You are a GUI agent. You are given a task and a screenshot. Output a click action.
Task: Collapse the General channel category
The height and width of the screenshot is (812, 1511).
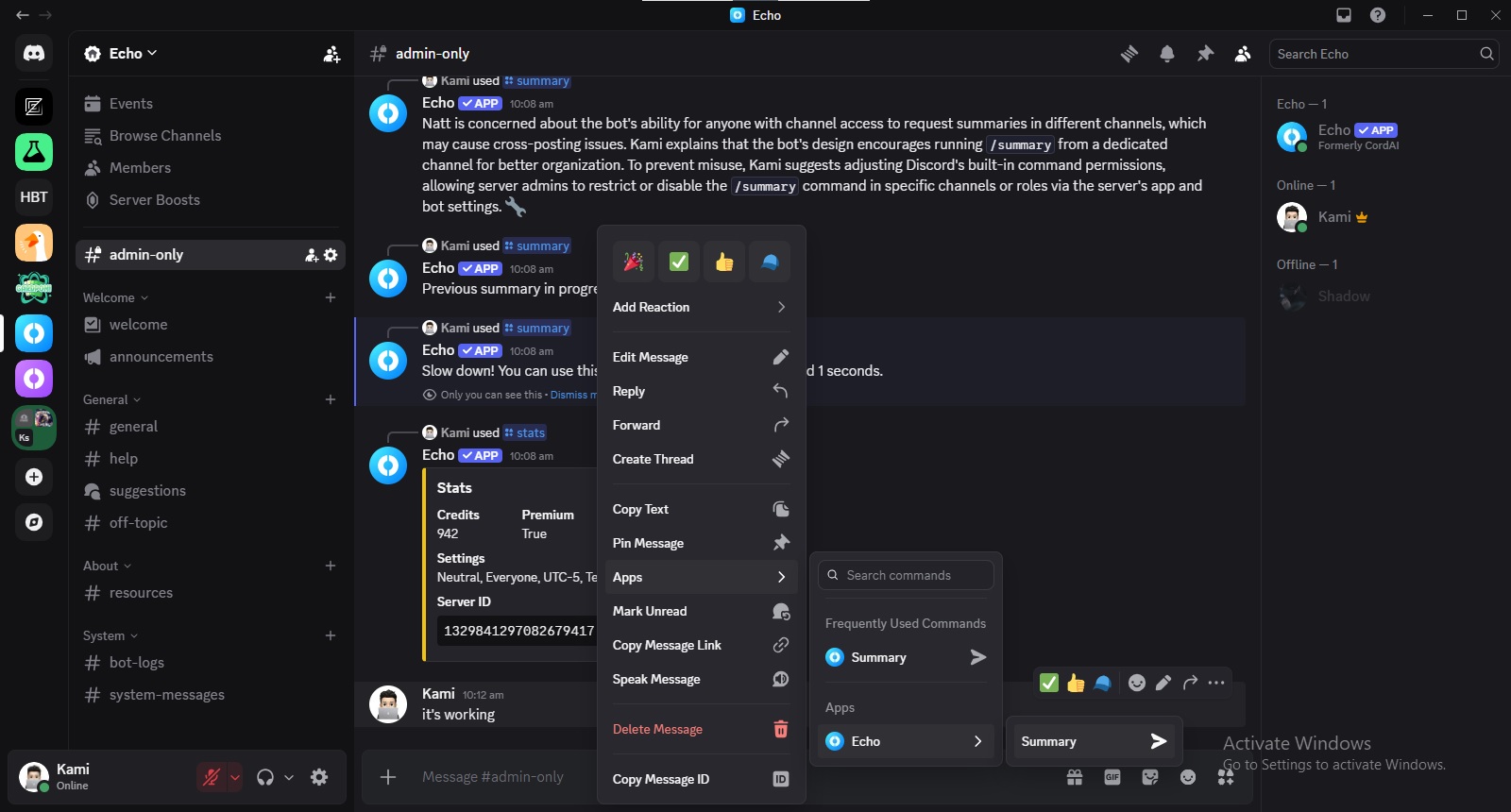coord(111,399)
